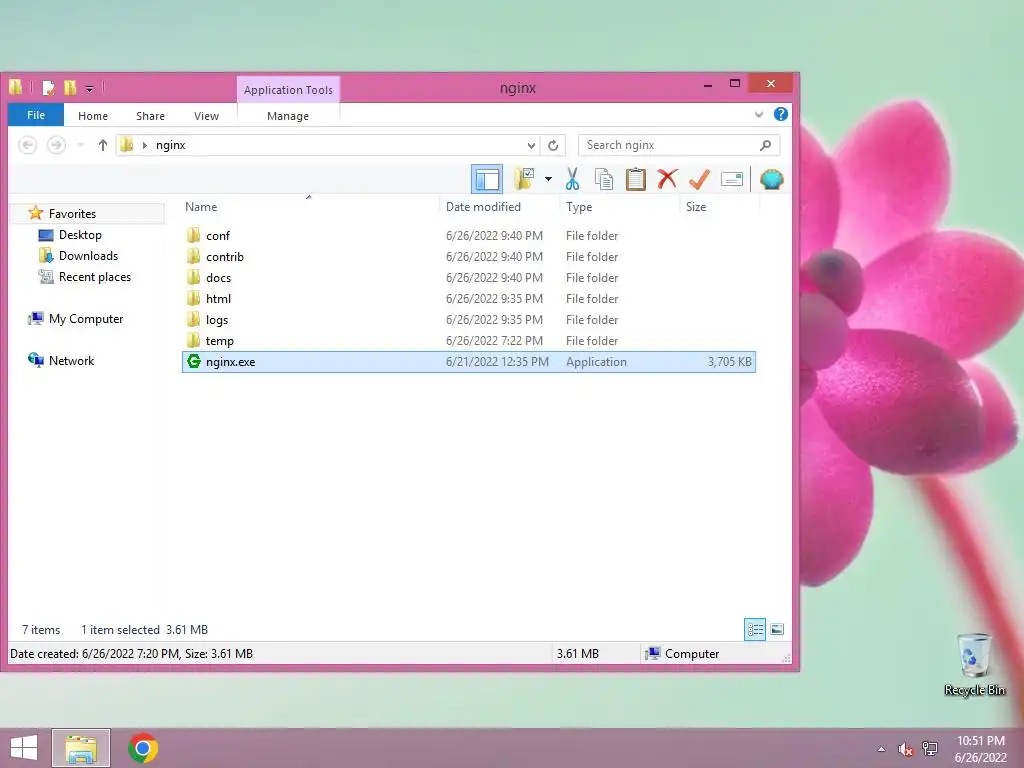Click the scissors Cut icon
Viewport: 1024px width, 768px height.
(x=573, y=179)
